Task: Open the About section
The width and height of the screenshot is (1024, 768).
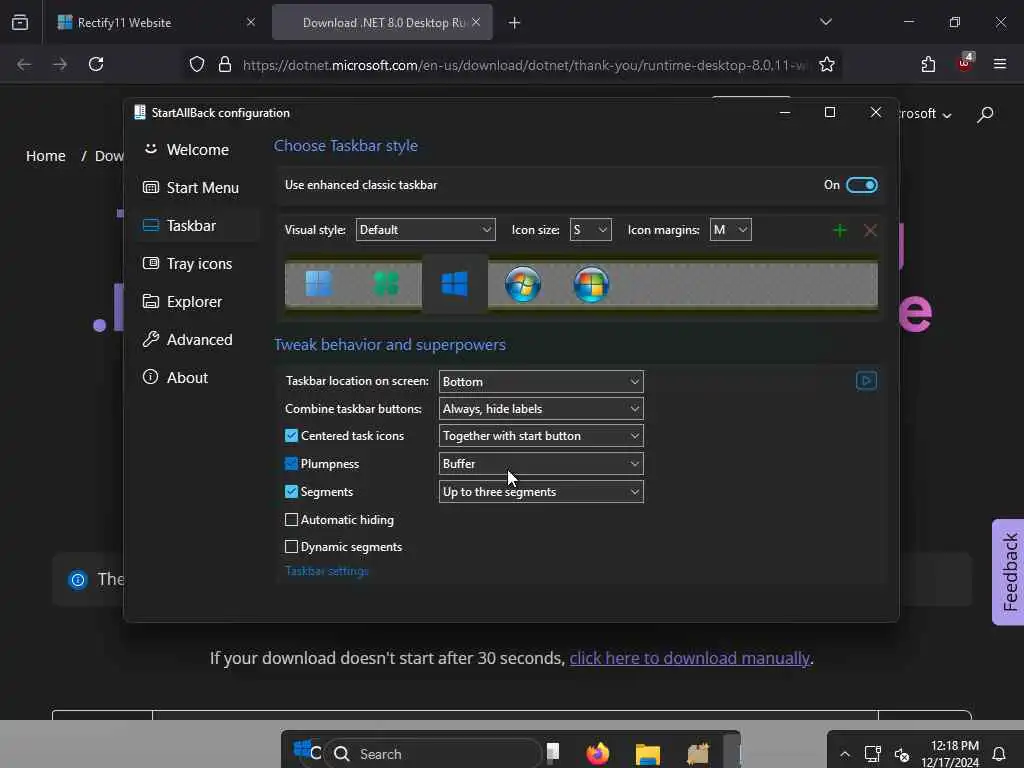Action: 197,377
